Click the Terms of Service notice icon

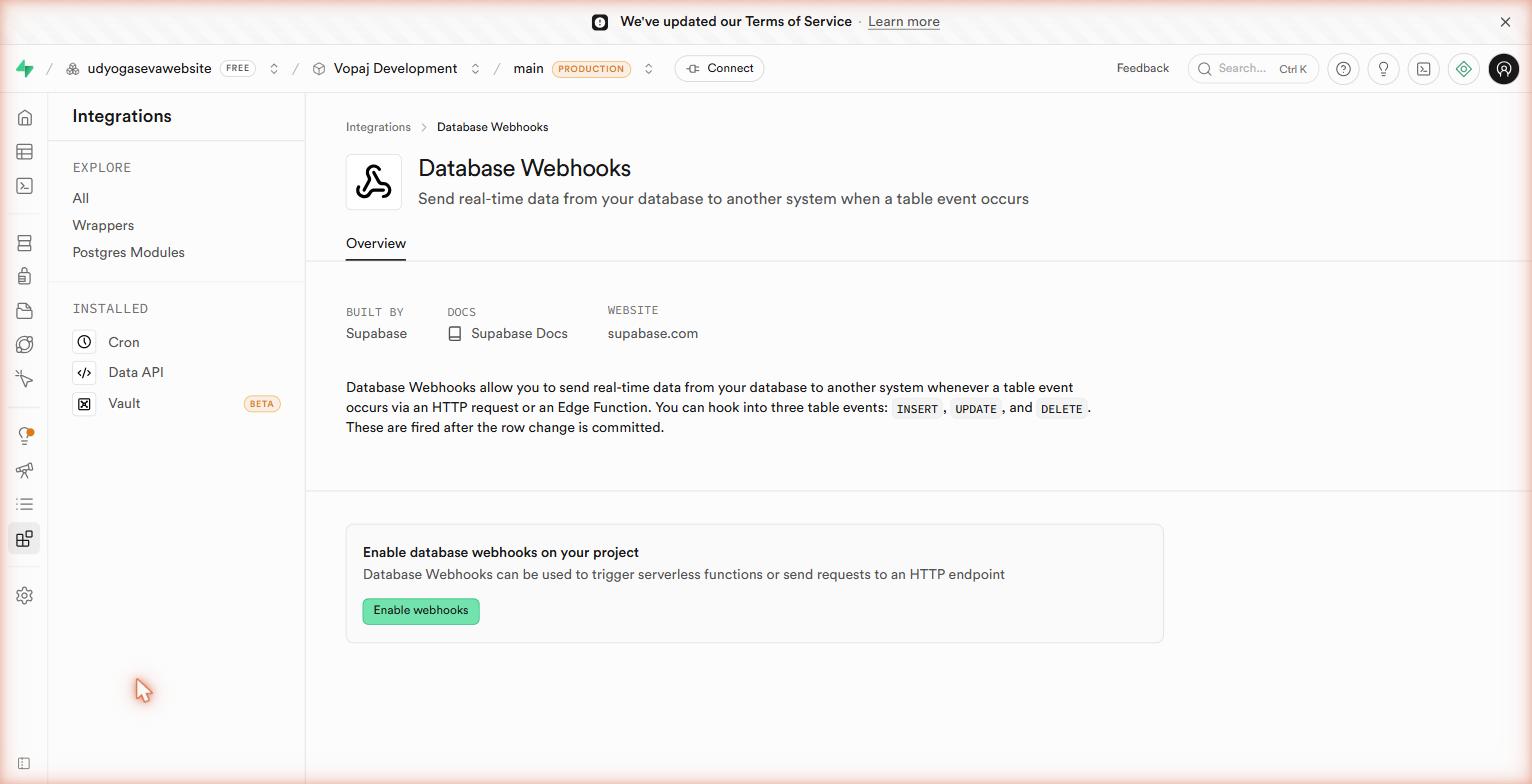600,22
